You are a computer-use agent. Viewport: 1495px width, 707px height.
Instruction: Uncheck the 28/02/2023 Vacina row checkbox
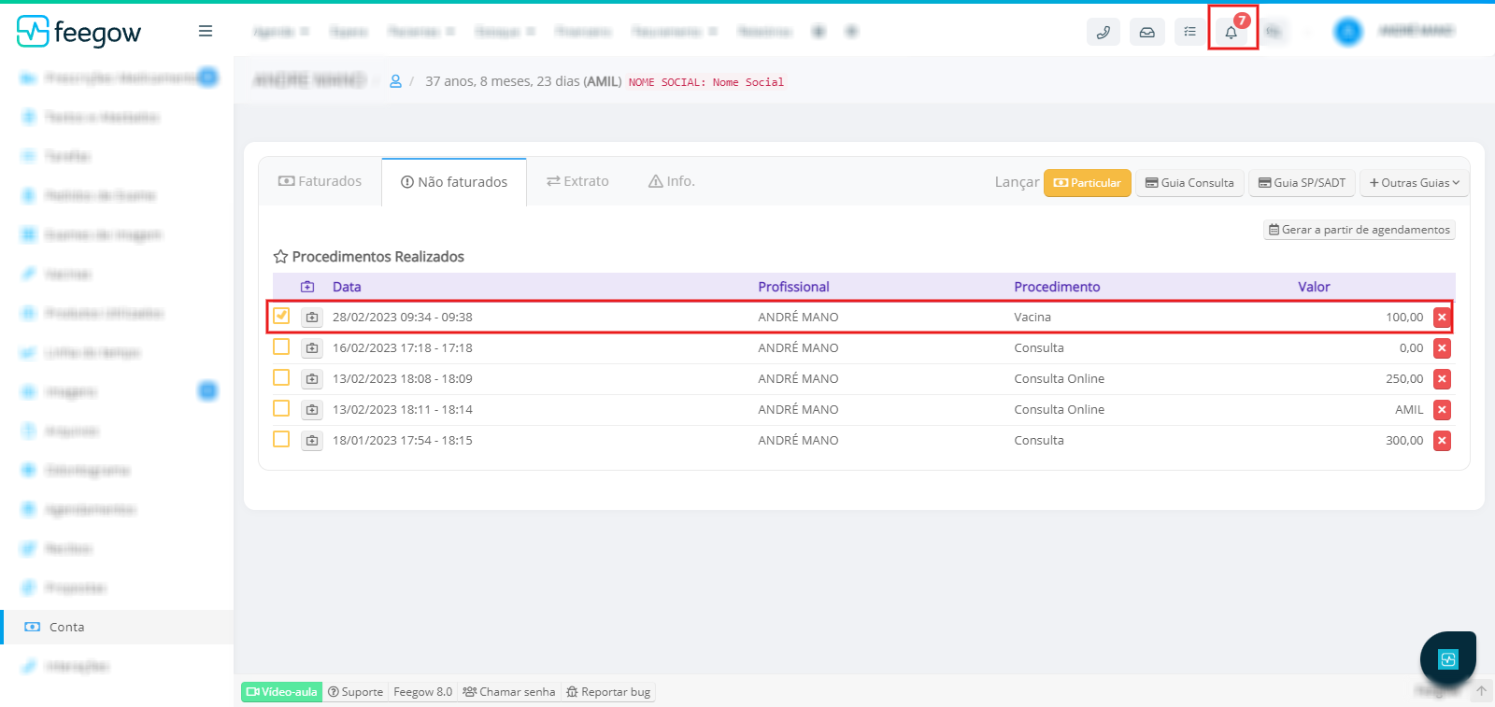pos(281,316)
